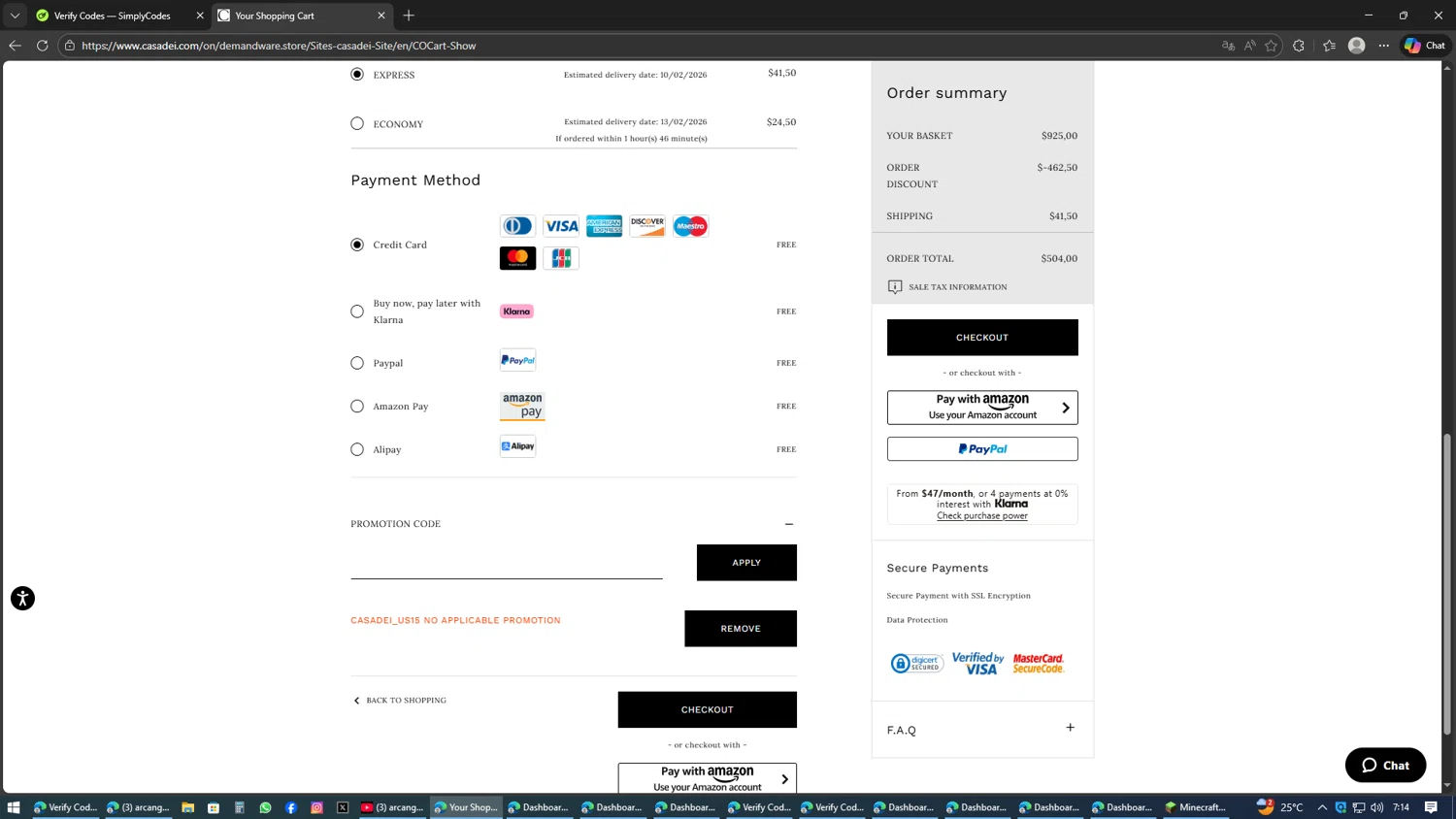Select the Express shipping option
The image size is (1456, 819).
(357, 75)
